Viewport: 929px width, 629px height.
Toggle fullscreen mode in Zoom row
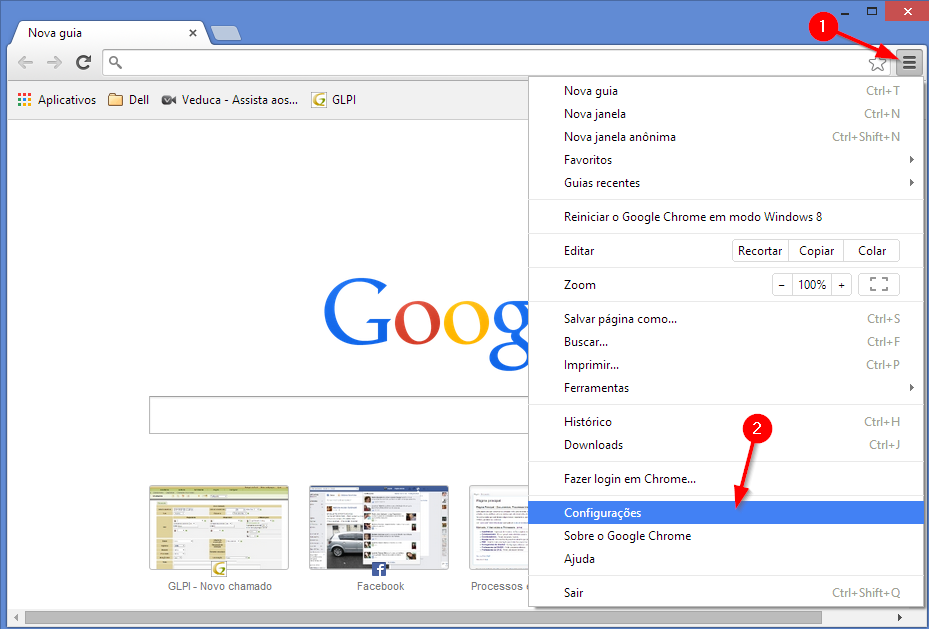point(878,285)
